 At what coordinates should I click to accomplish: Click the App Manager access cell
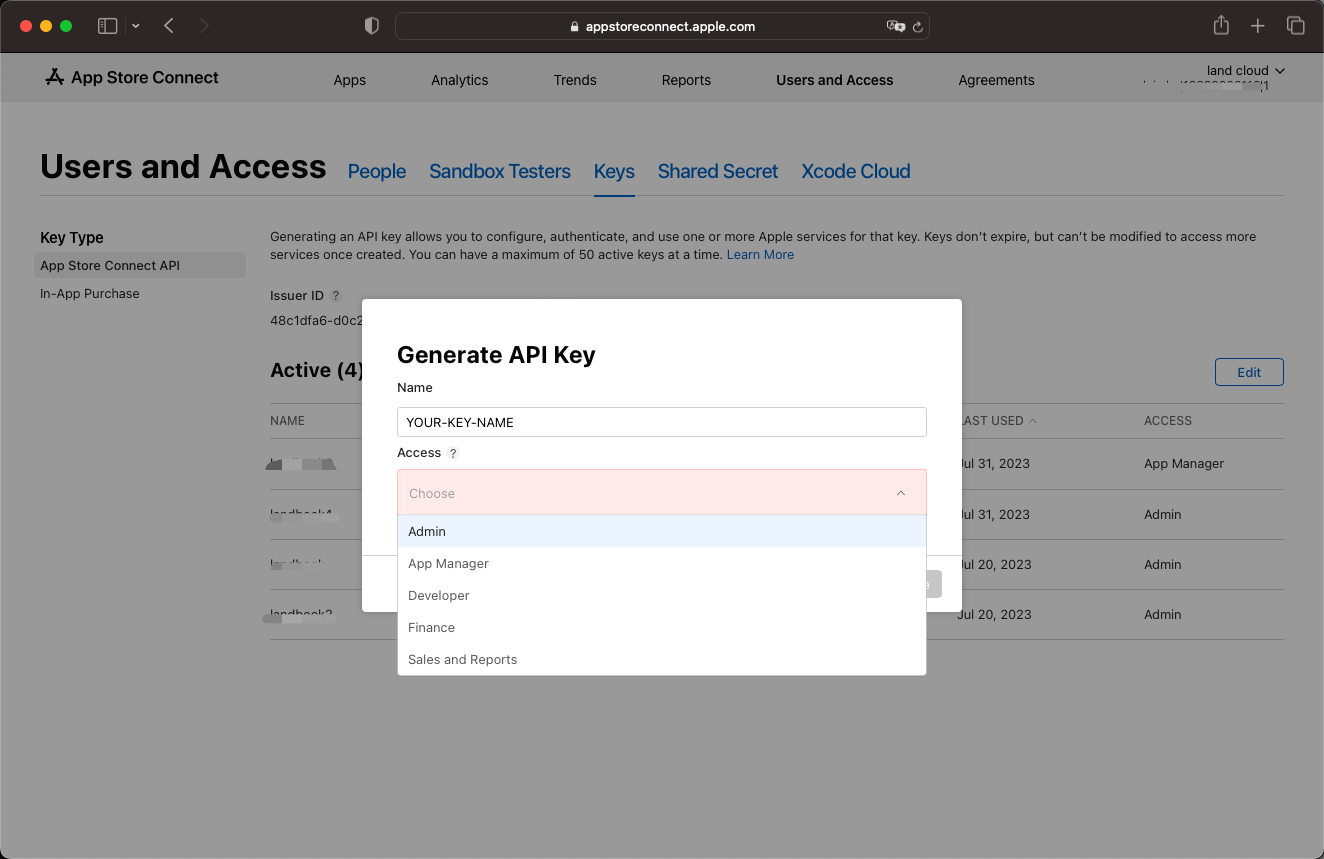[x=1184, y=464]
